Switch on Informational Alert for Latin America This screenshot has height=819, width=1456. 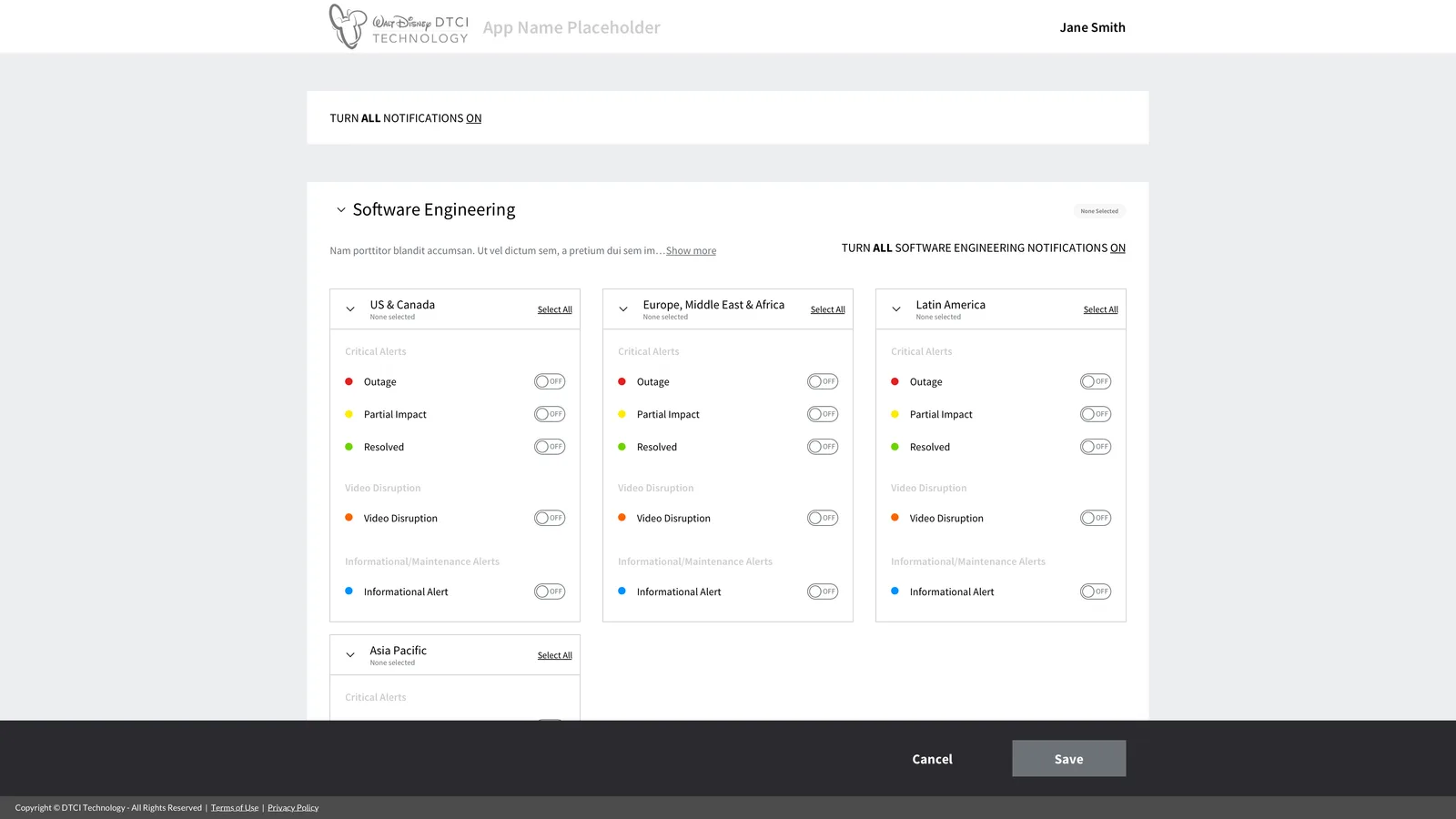pyautogui.click(x=1096, y=591)
